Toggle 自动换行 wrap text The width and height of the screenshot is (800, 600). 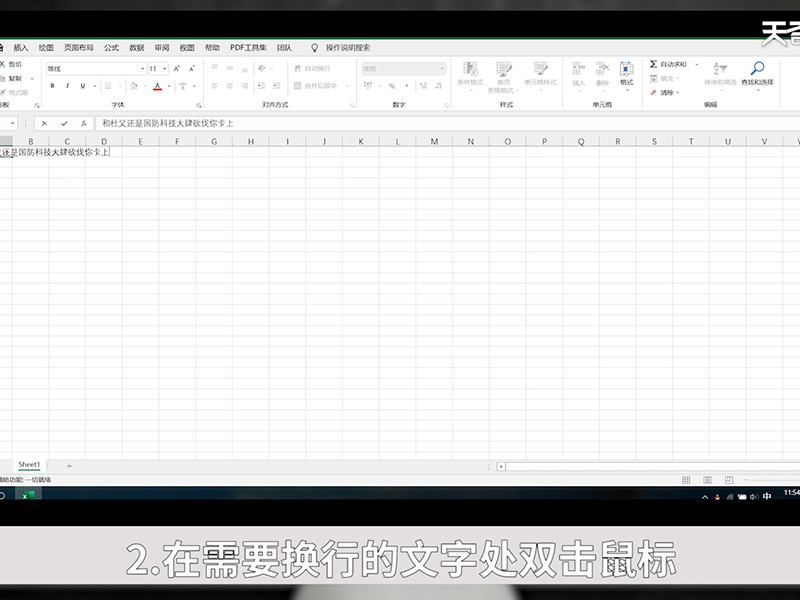(x=313, y=68)
